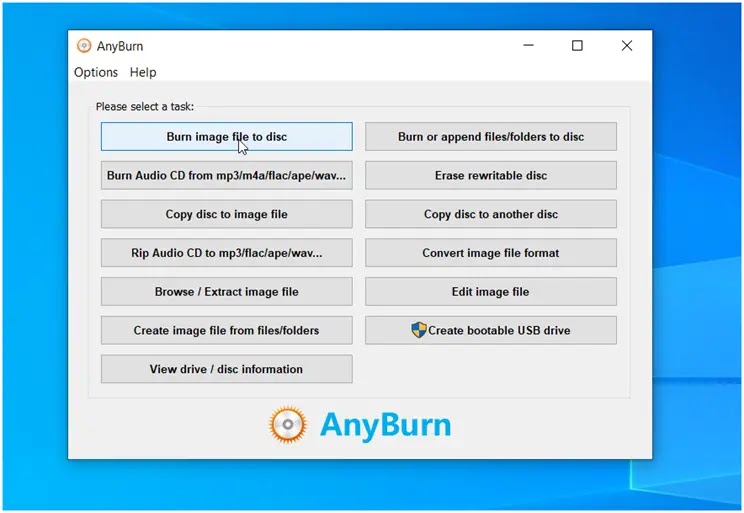
Task: Close the AnyBurn window
Action: 627,46
